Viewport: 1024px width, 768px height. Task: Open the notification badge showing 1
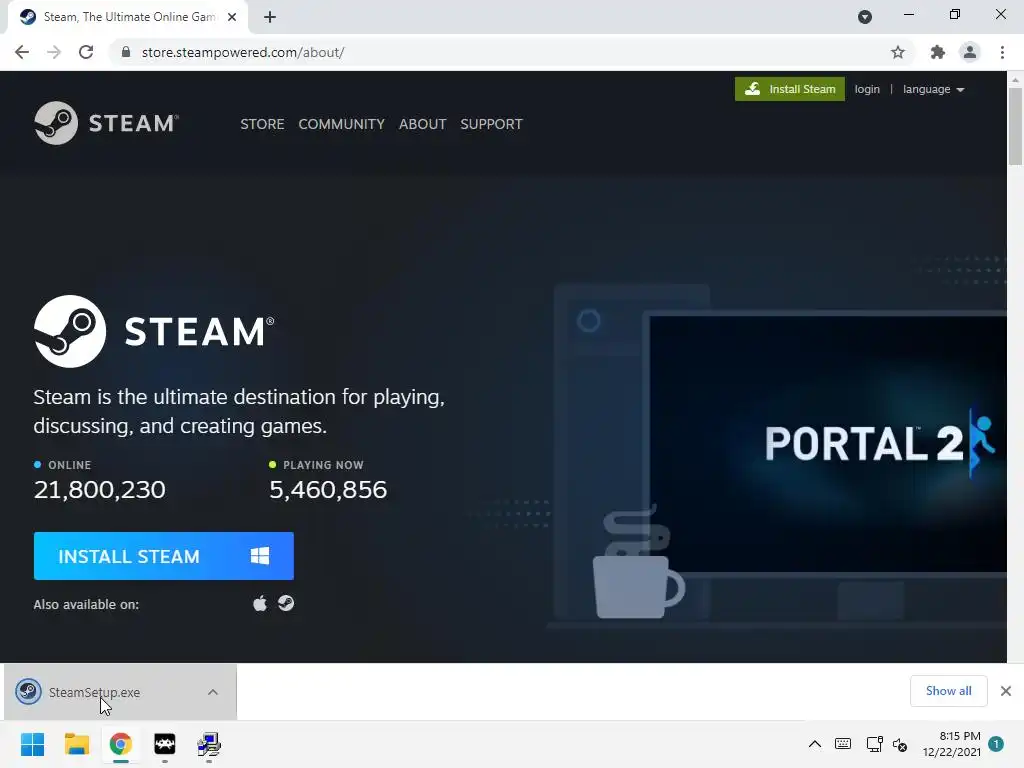(996, 744)
